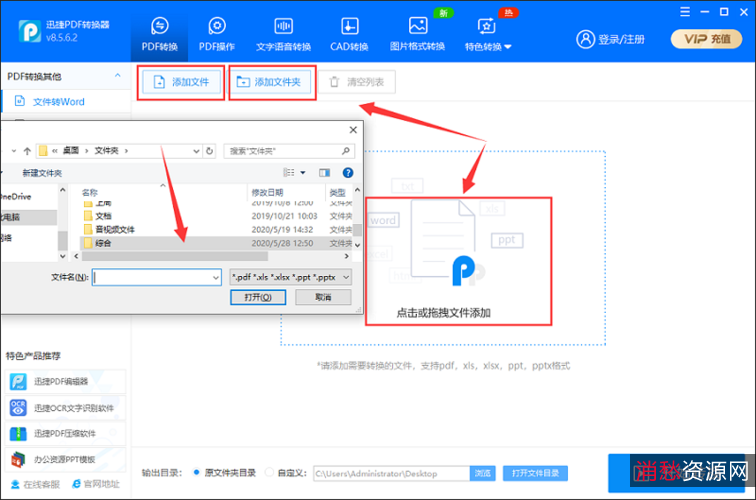Sort by 类型 column header
756x500 pixels.
337,192
